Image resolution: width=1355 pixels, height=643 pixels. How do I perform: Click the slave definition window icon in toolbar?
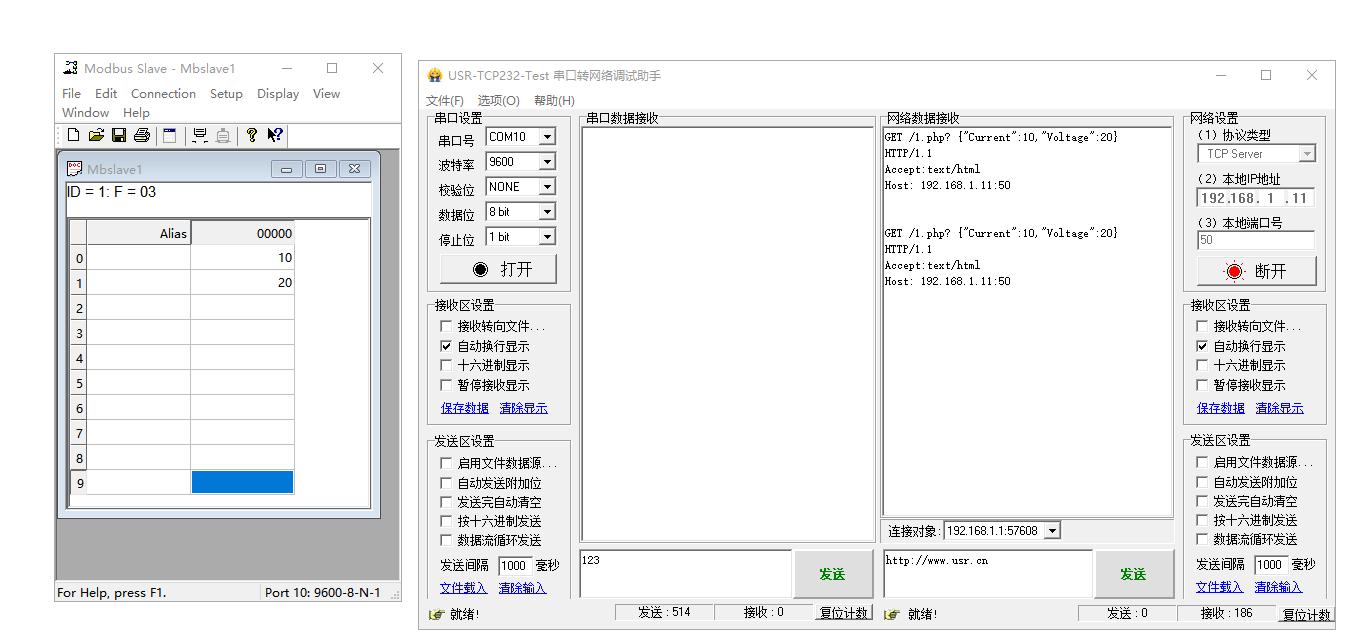(x=169, y=135)
